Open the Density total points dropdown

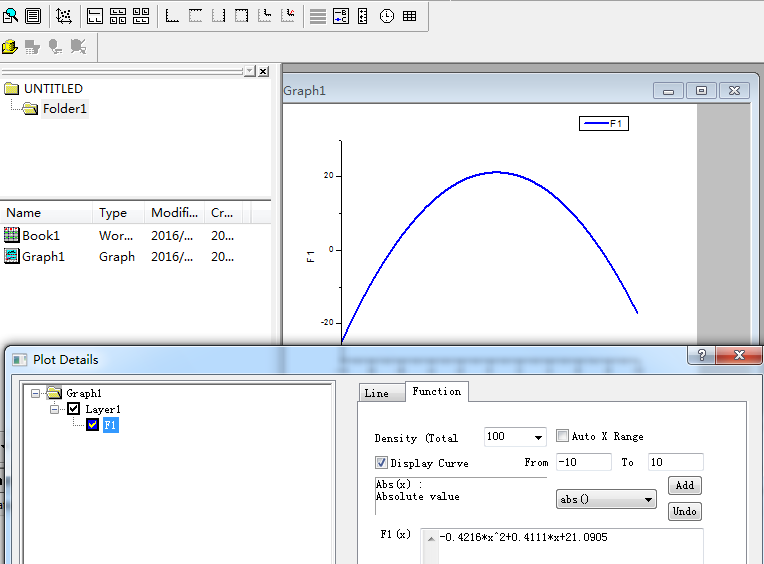click(539, 438)
